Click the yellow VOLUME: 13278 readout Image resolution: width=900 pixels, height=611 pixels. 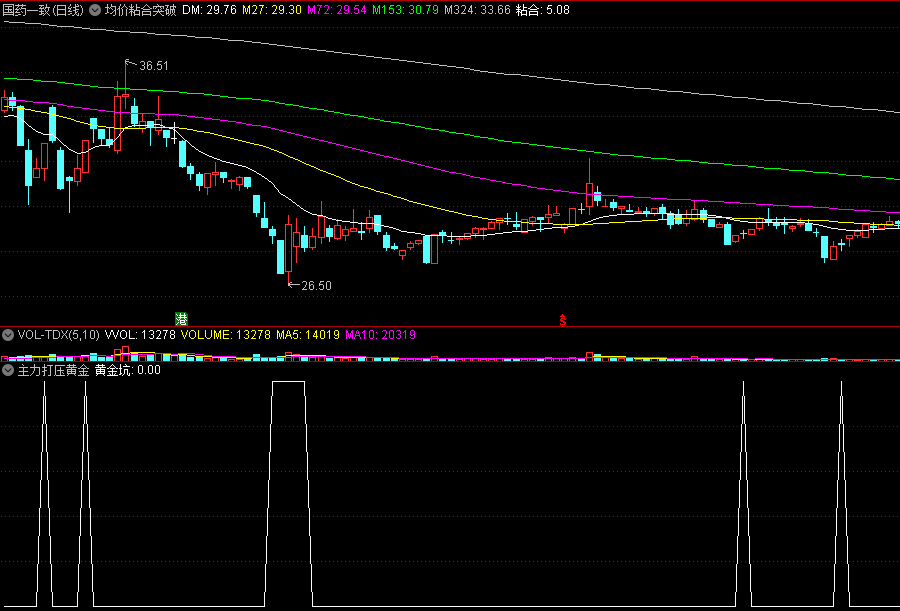click(x=226, y=335)
